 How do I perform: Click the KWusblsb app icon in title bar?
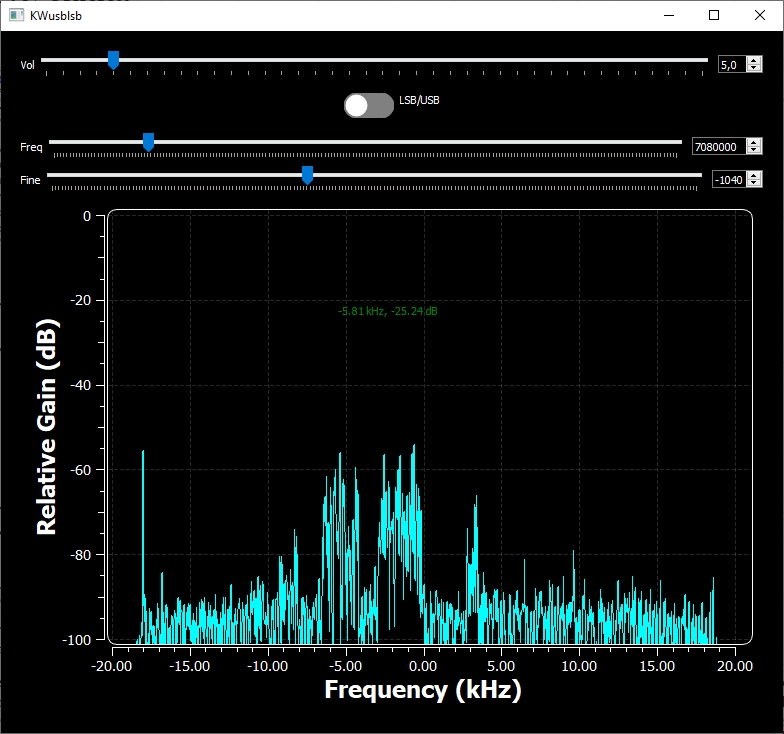pos(17,15)
